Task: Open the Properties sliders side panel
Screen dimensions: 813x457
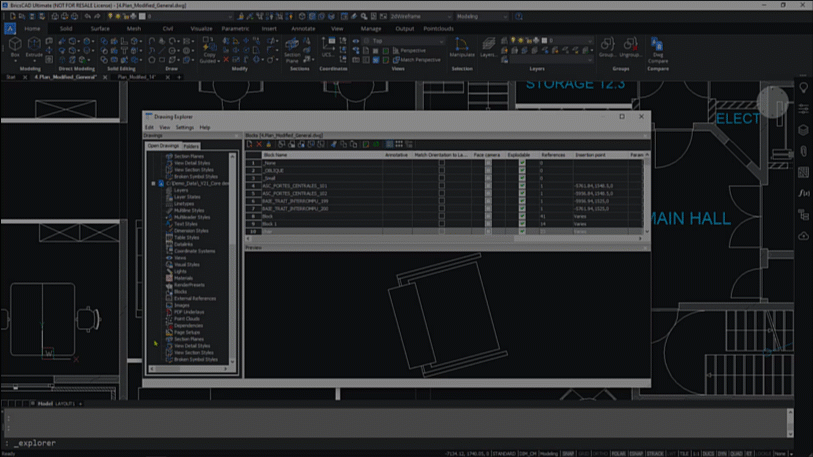Action: pyautogui.click(x=803, y=109)
